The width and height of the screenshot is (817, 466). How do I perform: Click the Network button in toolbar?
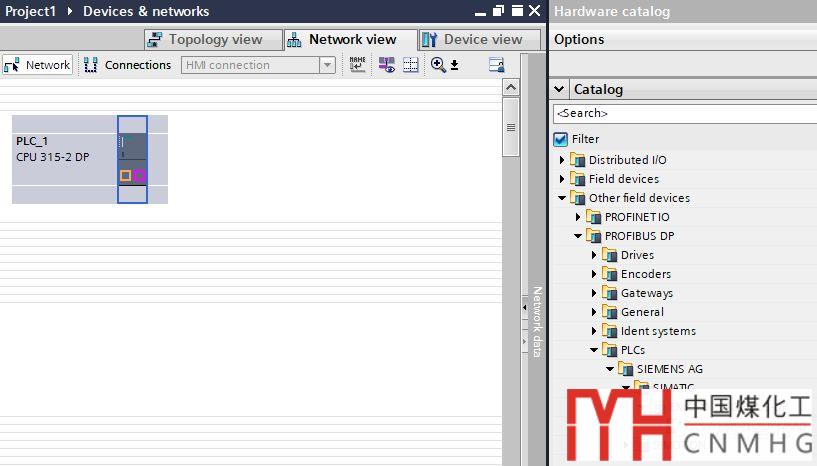(37, 65)
